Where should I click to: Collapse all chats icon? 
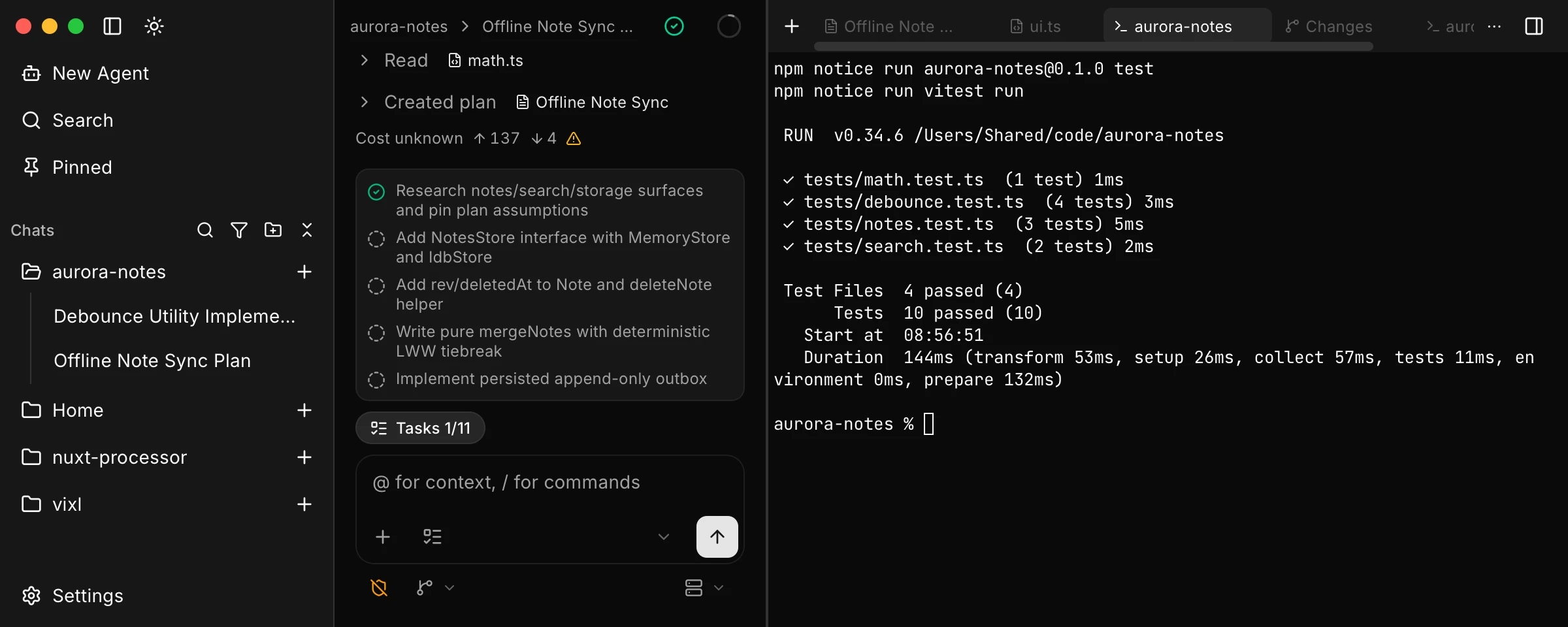307,230
